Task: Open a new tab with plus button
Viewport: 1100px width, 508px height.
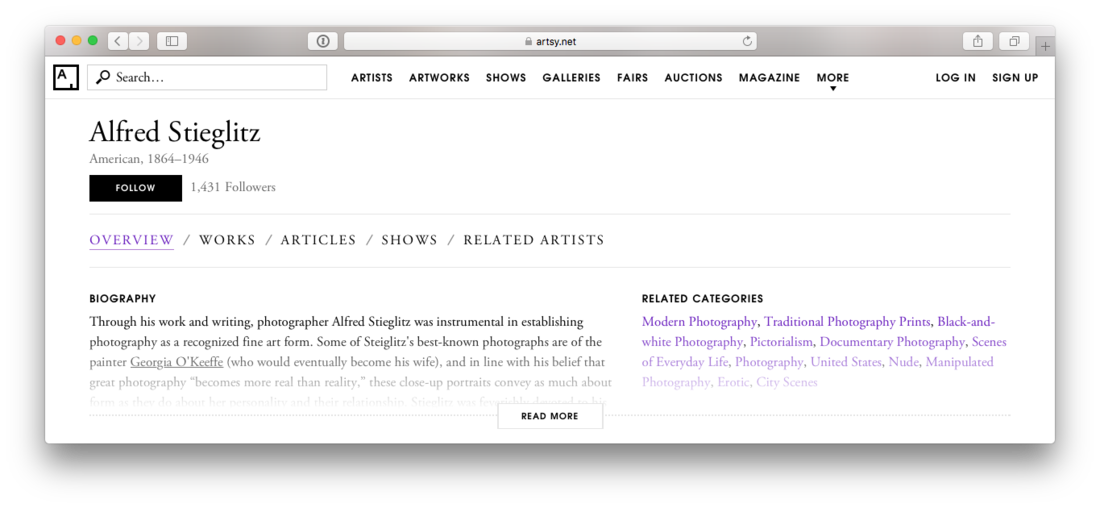Action: 1045,46
